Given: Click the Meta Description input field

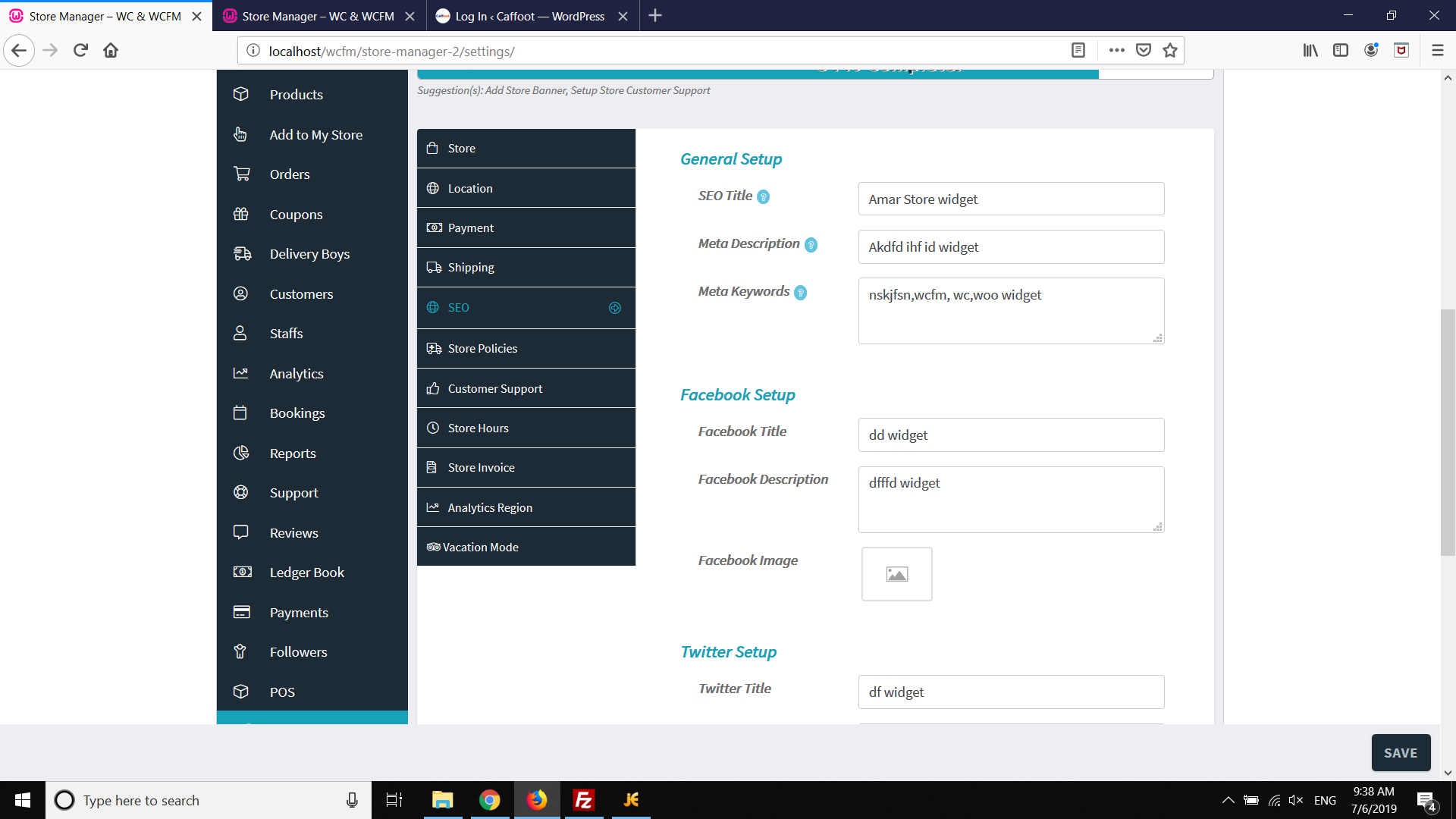Looking at the screenshot, I should click(1012, 246).
